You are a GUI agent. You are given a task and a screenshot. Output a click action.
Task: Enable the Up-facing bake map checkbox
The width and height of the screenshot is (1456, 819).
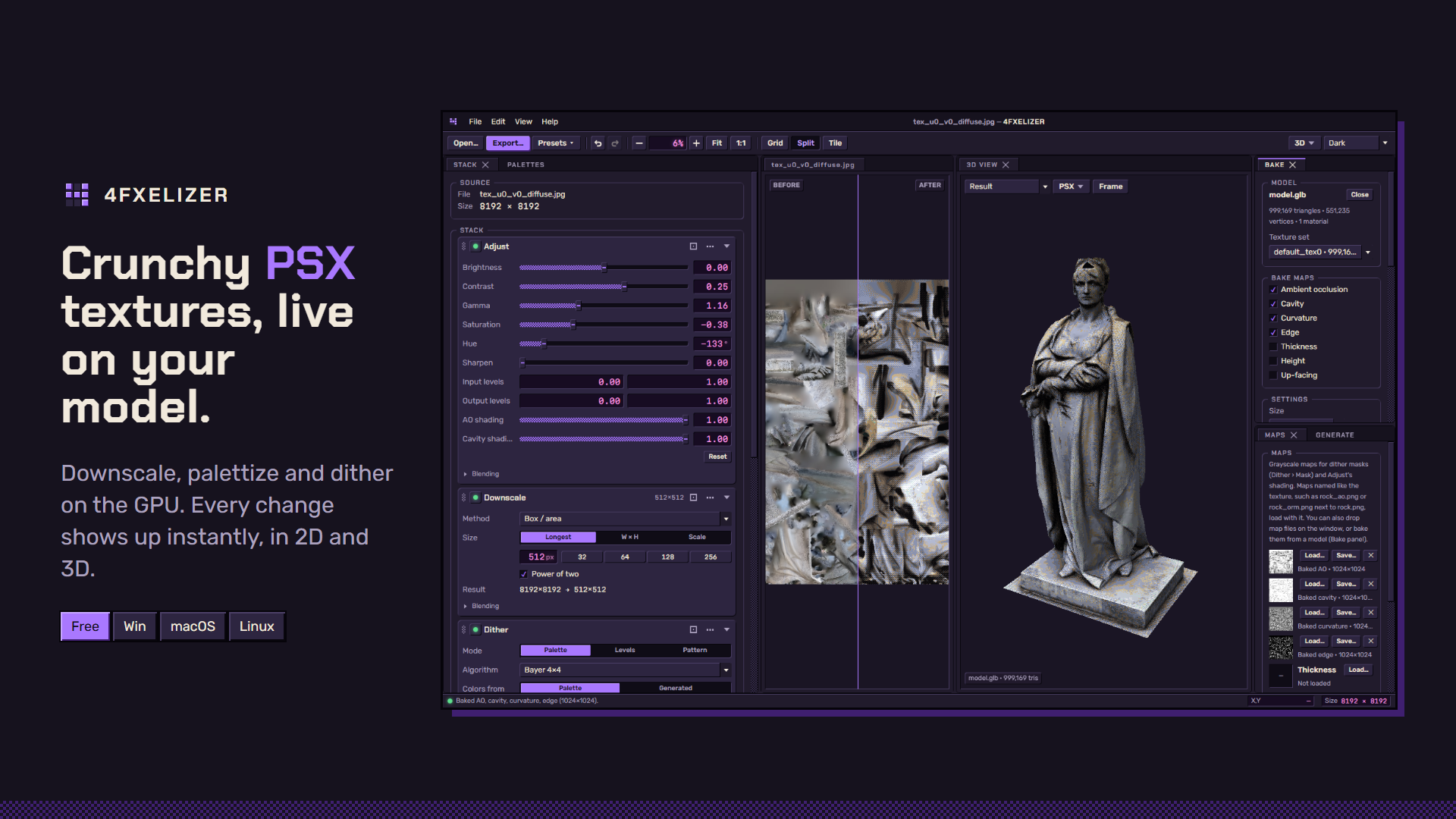click(x=1273, y=375)
